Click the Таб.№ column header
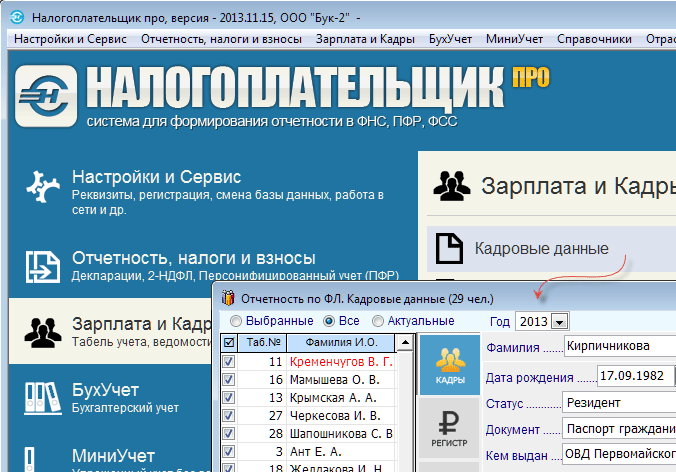 tap(263, 343)
